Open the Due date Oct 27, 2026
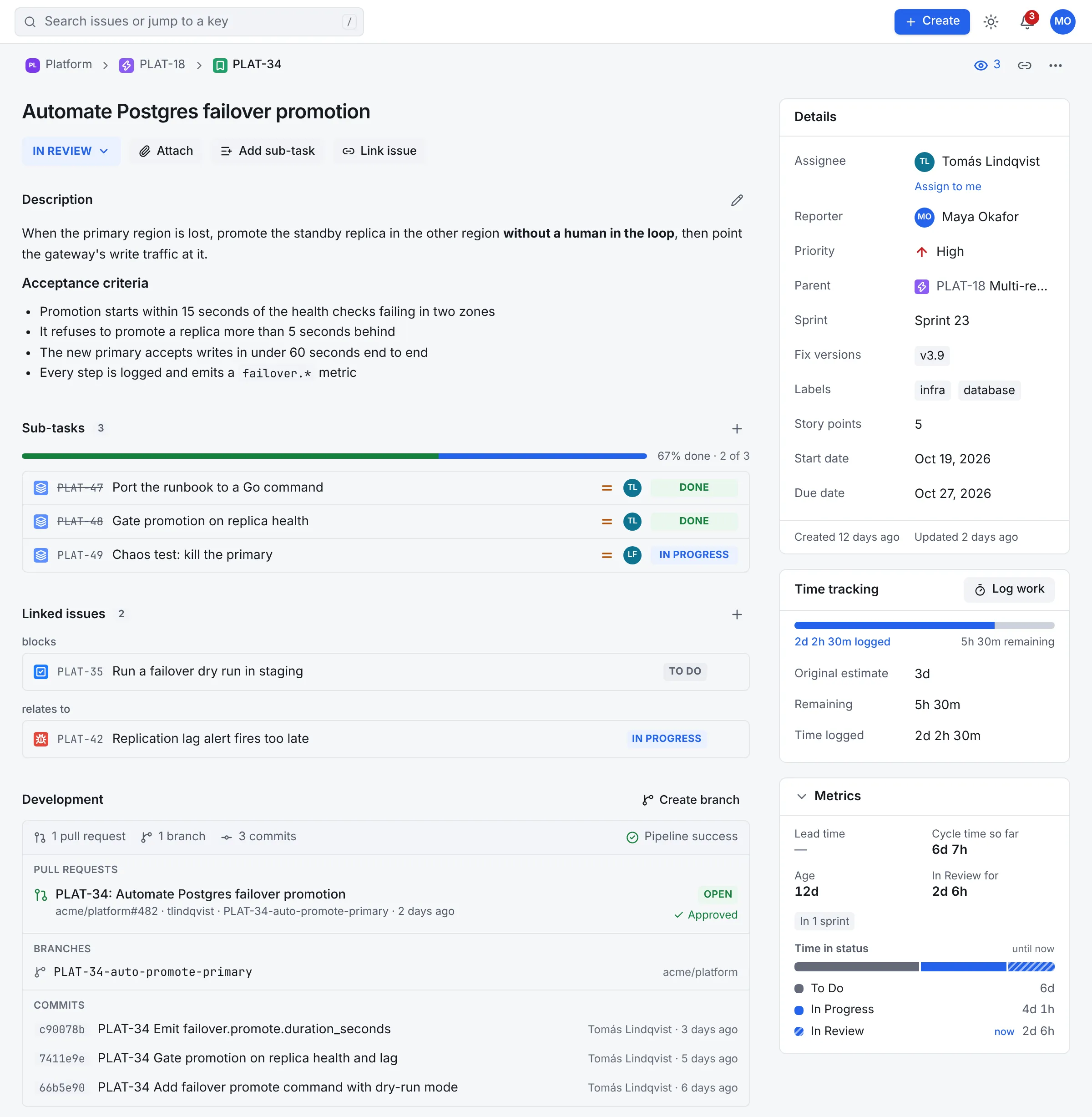Viewport: 1092px width, 1117px height. click(952, 493)
